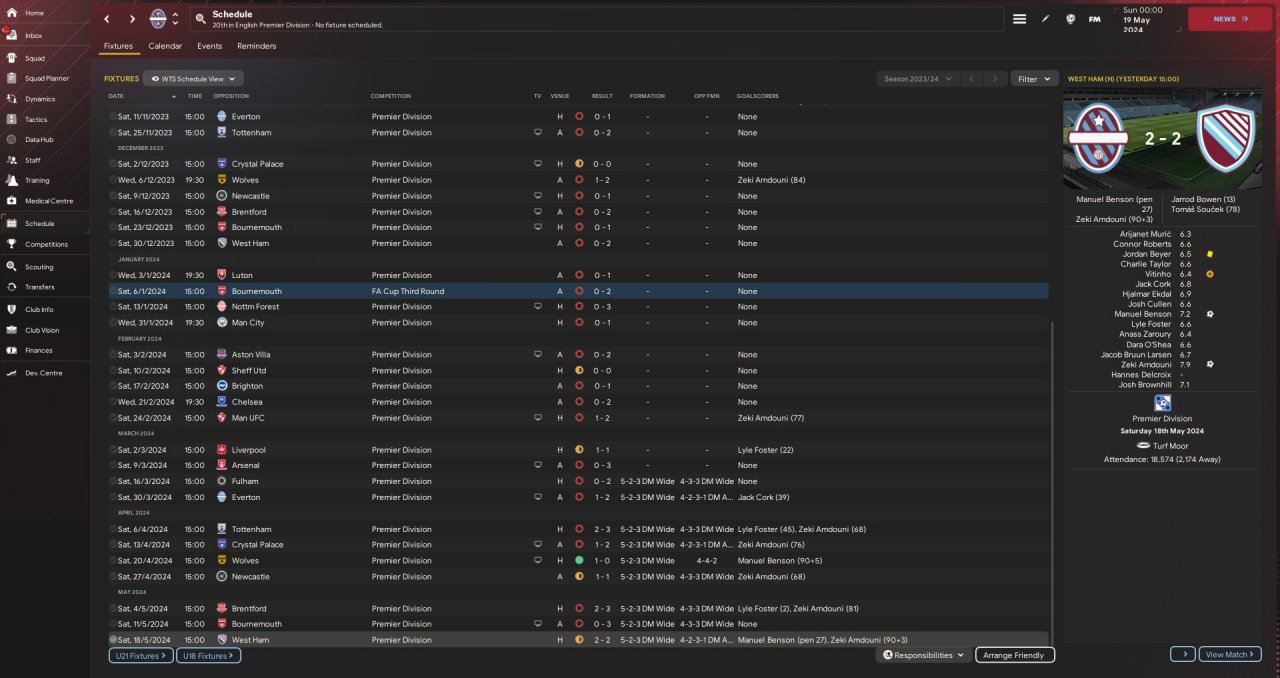Open the Club Vision icon
The image size is (1280, 678).
[x=11, y=330]
